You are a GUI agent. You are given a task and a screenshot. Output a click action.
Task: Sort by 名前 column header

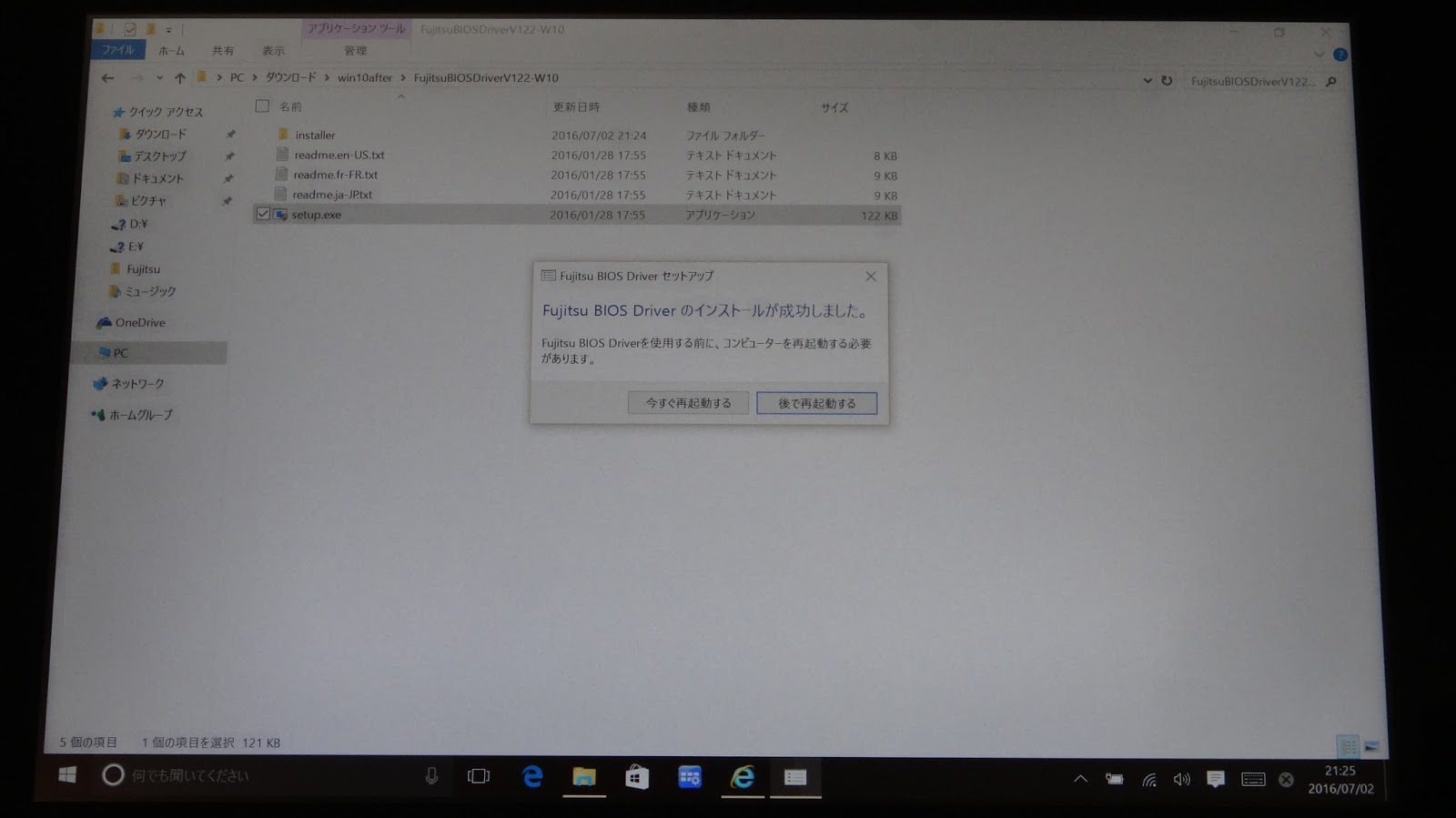[x=290, y=107]
